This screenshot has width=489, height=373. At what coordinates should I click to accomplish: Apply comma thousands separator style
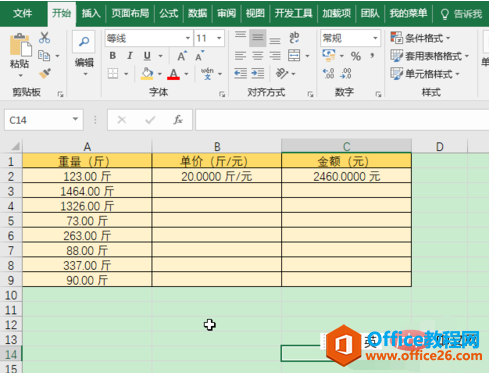(x=372, y=56)
